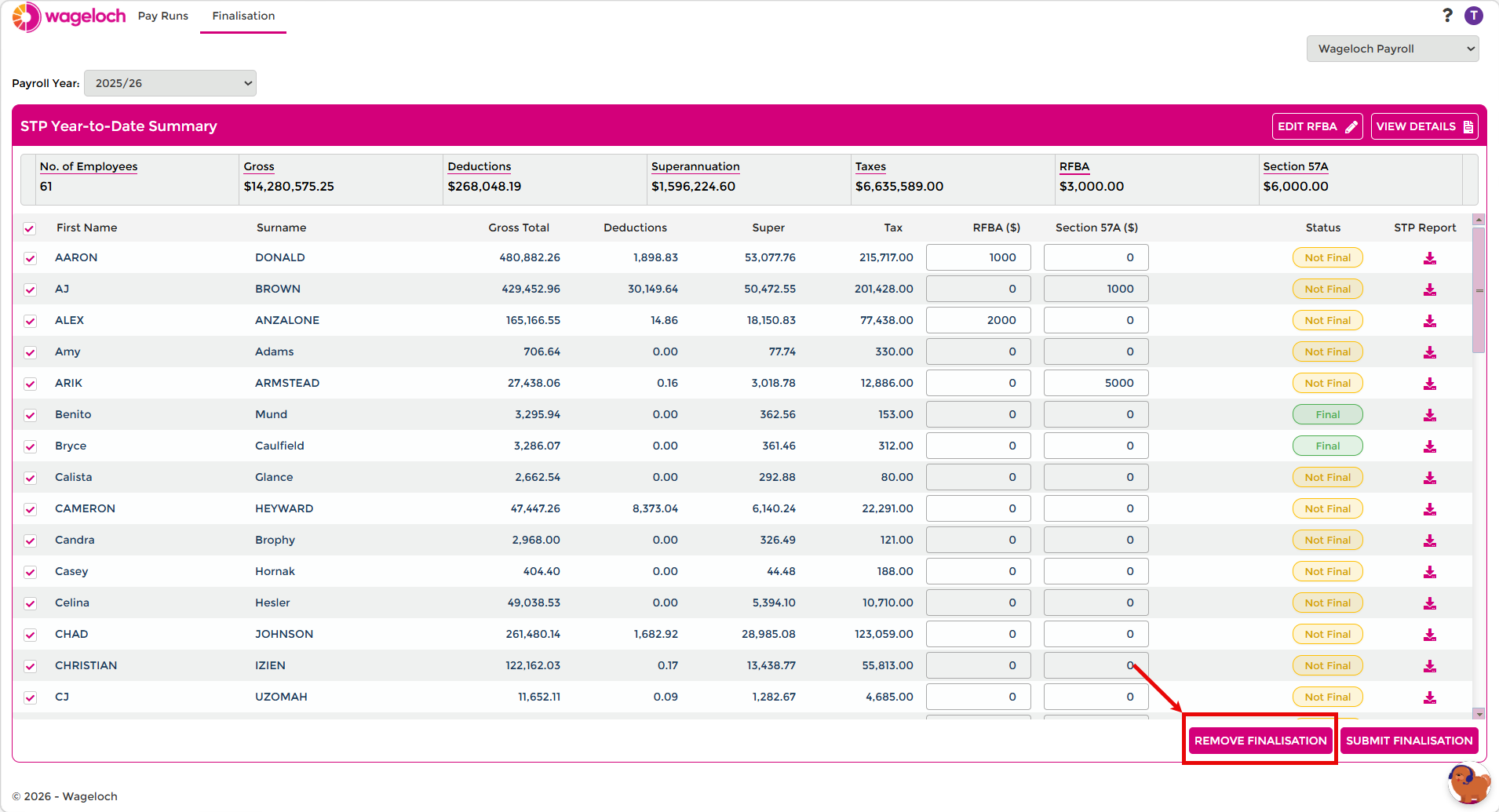Go to the Pay Runs tab
The width and height of the screenshot is (1499, 812).
click(163, 16)
